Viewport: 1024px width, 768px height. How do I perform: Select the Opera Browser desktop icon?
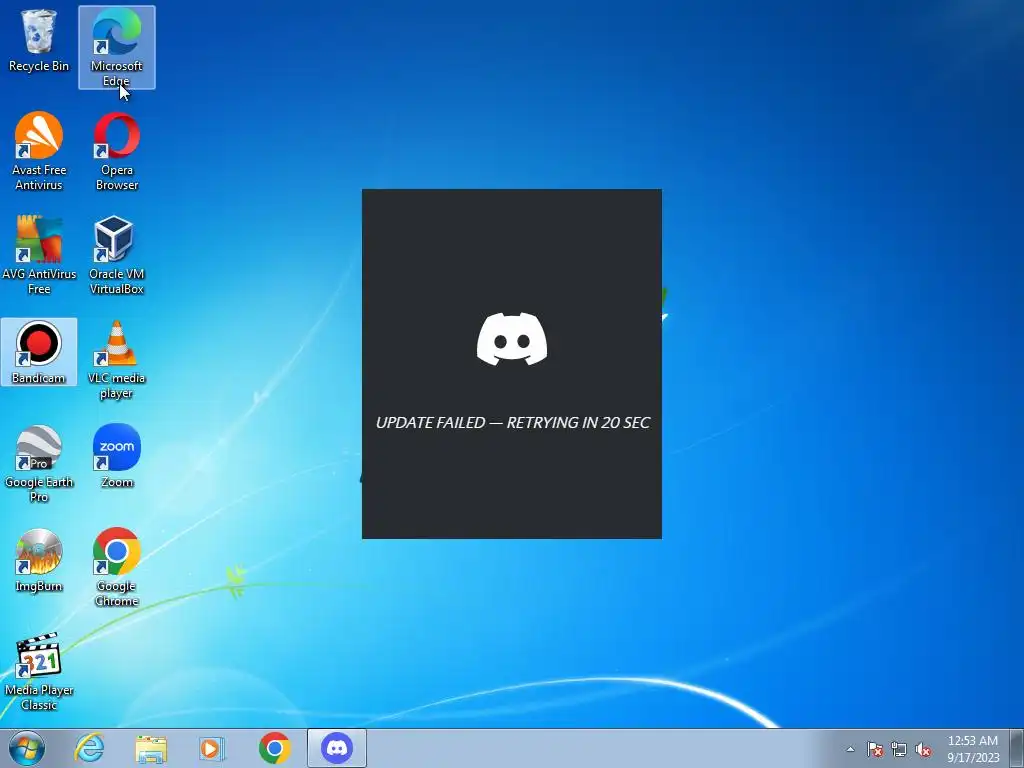pos(116,151)
